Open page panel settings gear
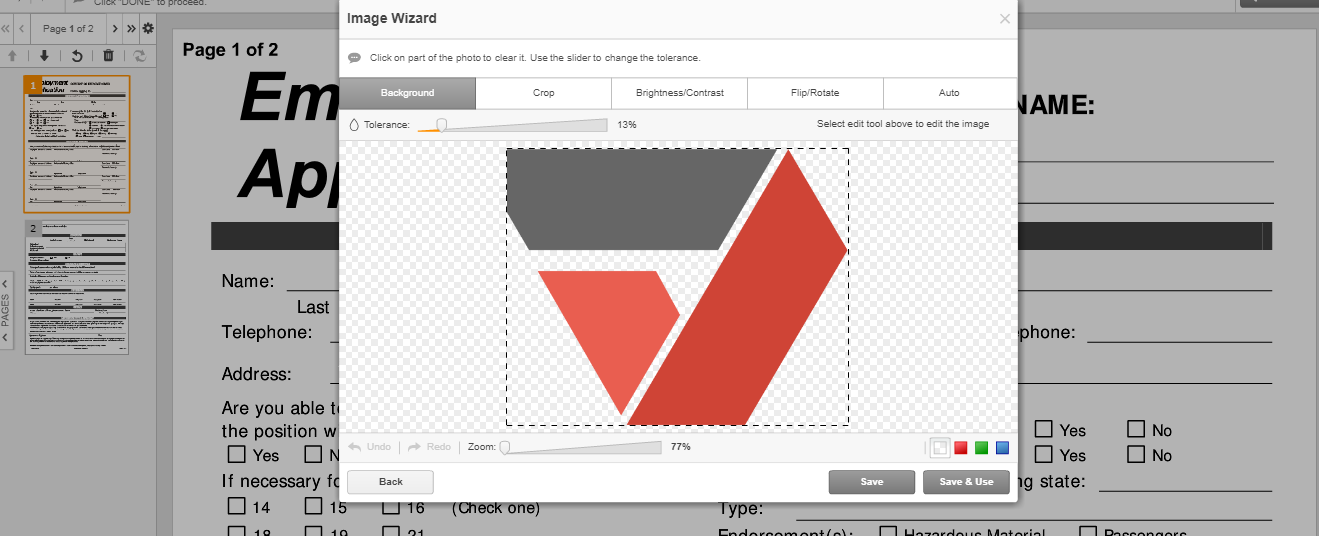1319x536 pixels. click(148, 28)
